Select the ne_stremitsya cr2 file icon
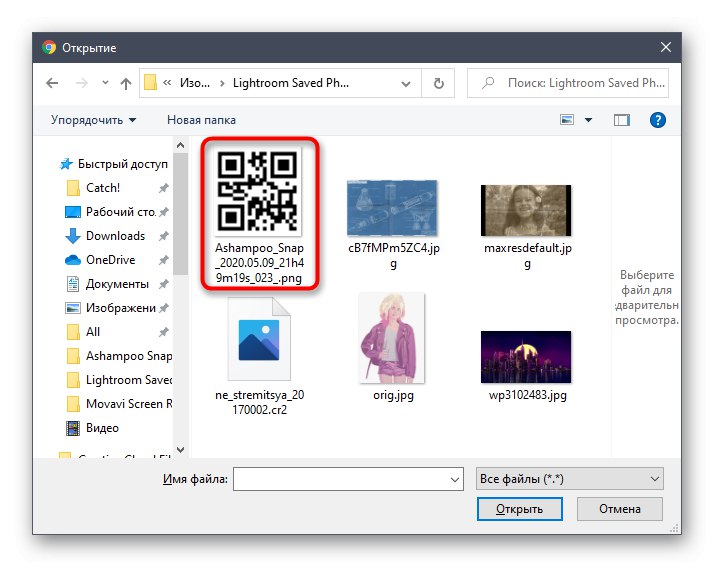The height and width of the screenshot is (567, 714). click(x=259, y=339)
